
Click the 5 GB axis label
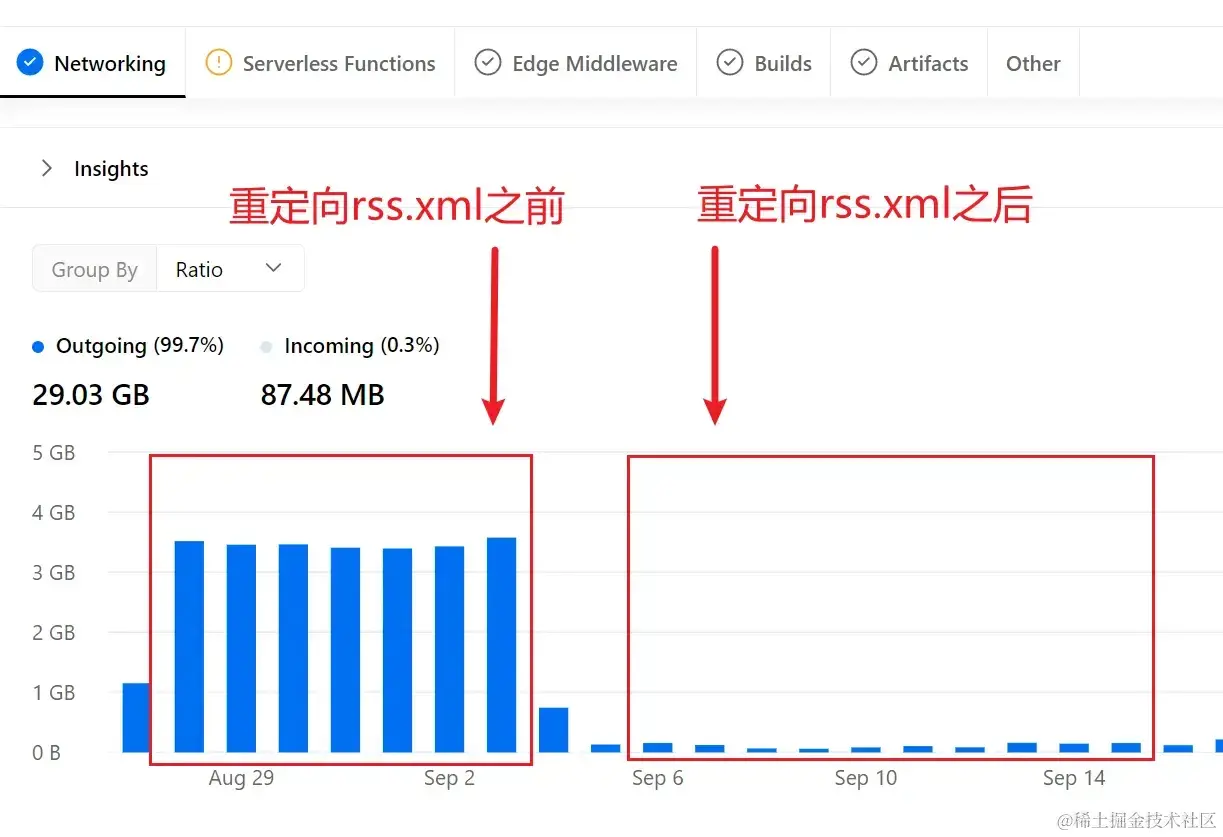click(54, 453)
